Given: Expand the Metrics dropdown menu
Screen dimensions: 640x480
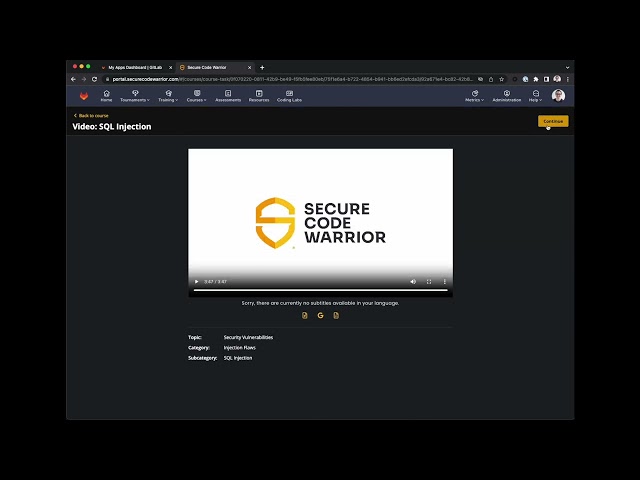Looking at the screenshot, I should tap(474, 96).
